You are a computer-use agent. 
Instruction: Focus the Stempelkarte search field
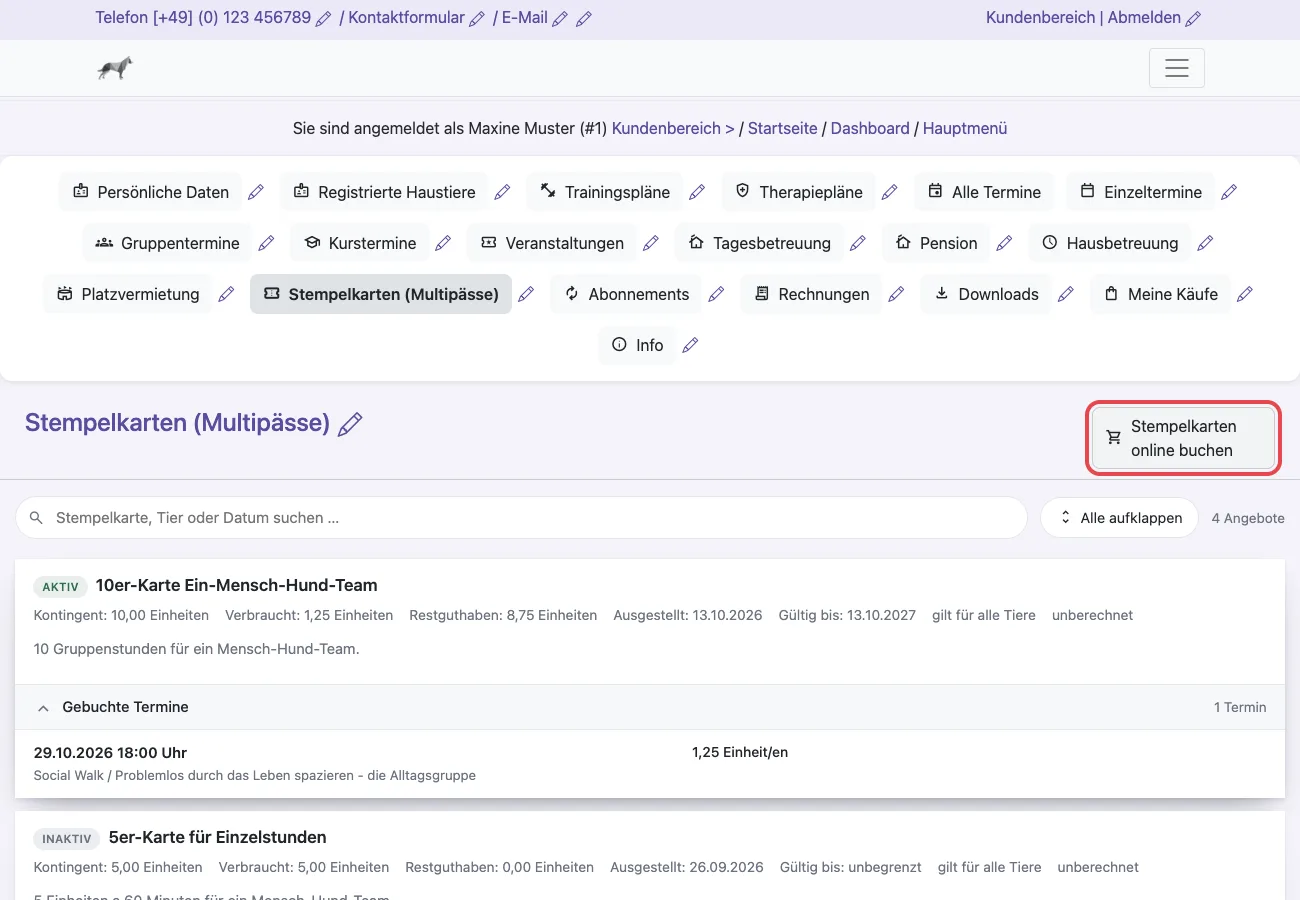(521, 518)
